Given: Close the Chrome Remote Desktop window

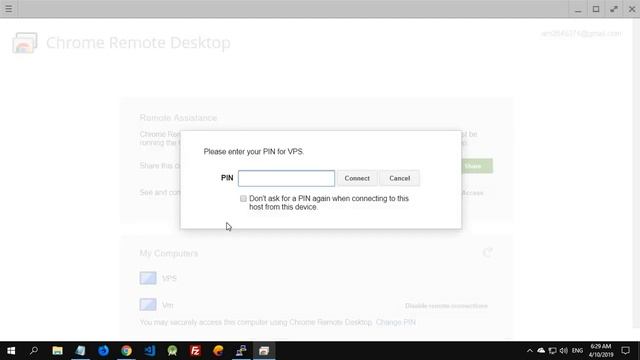Looking at the screenshot, I should (x=631, y=9).
